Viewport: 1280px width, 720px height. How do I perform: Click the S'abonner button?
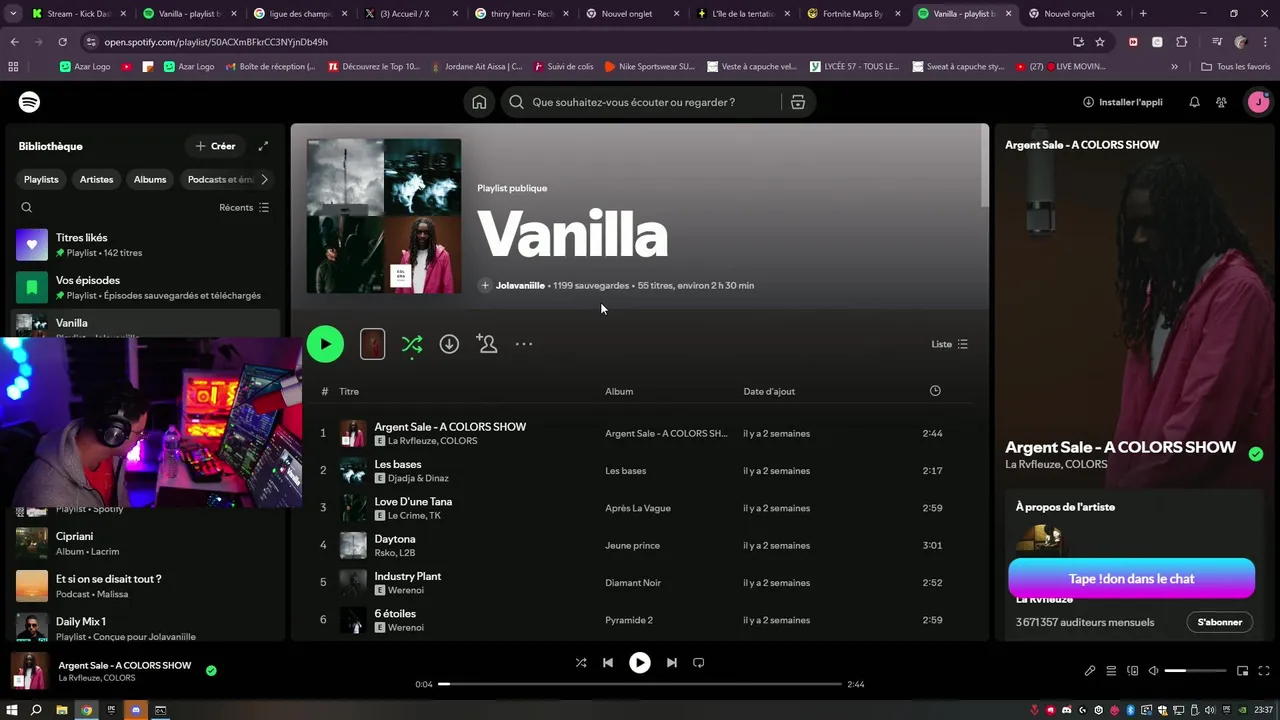[1220, 622]
